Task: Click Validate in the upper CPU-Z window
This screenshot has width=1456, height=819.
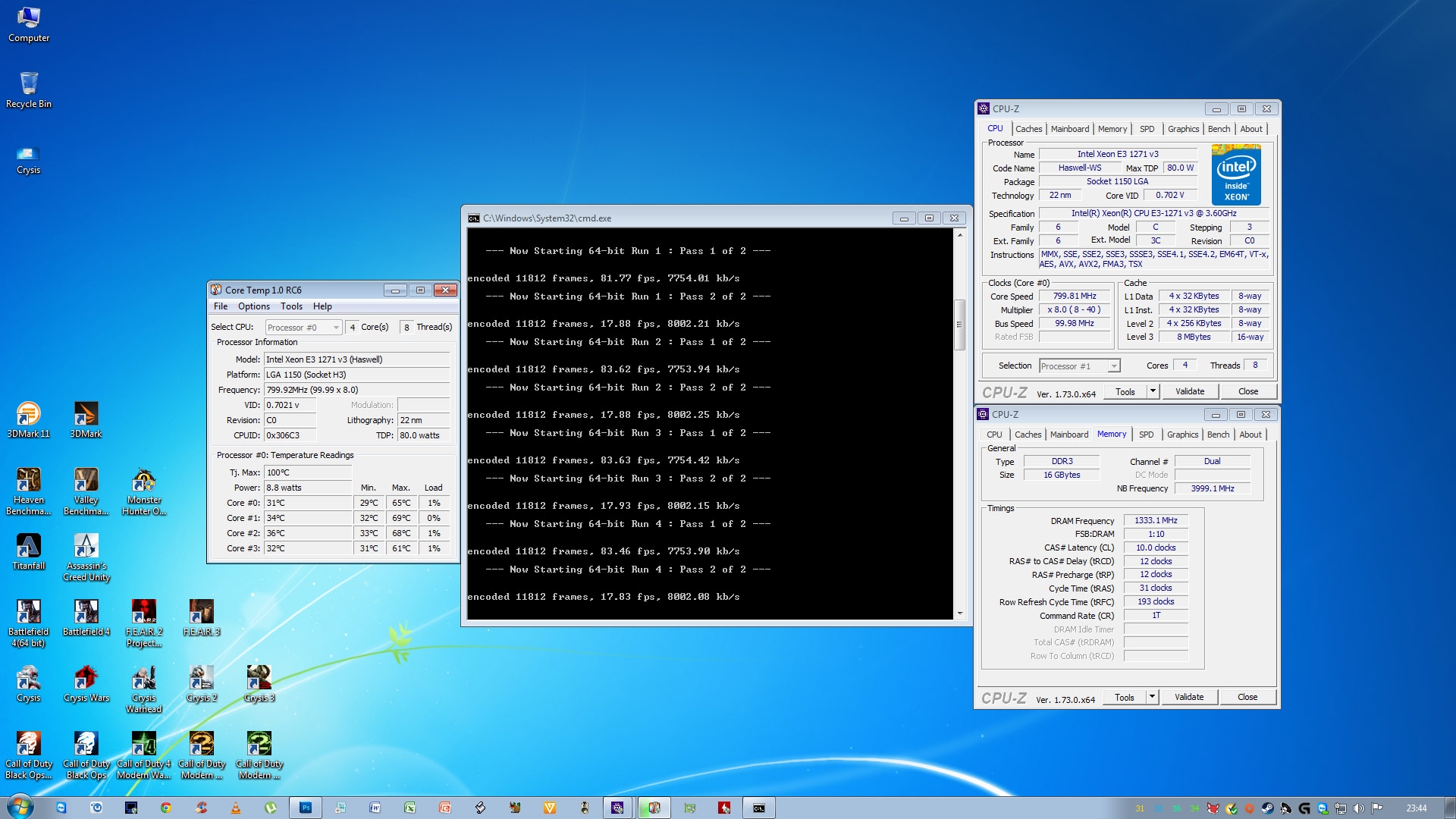Action: [1190, 391]
